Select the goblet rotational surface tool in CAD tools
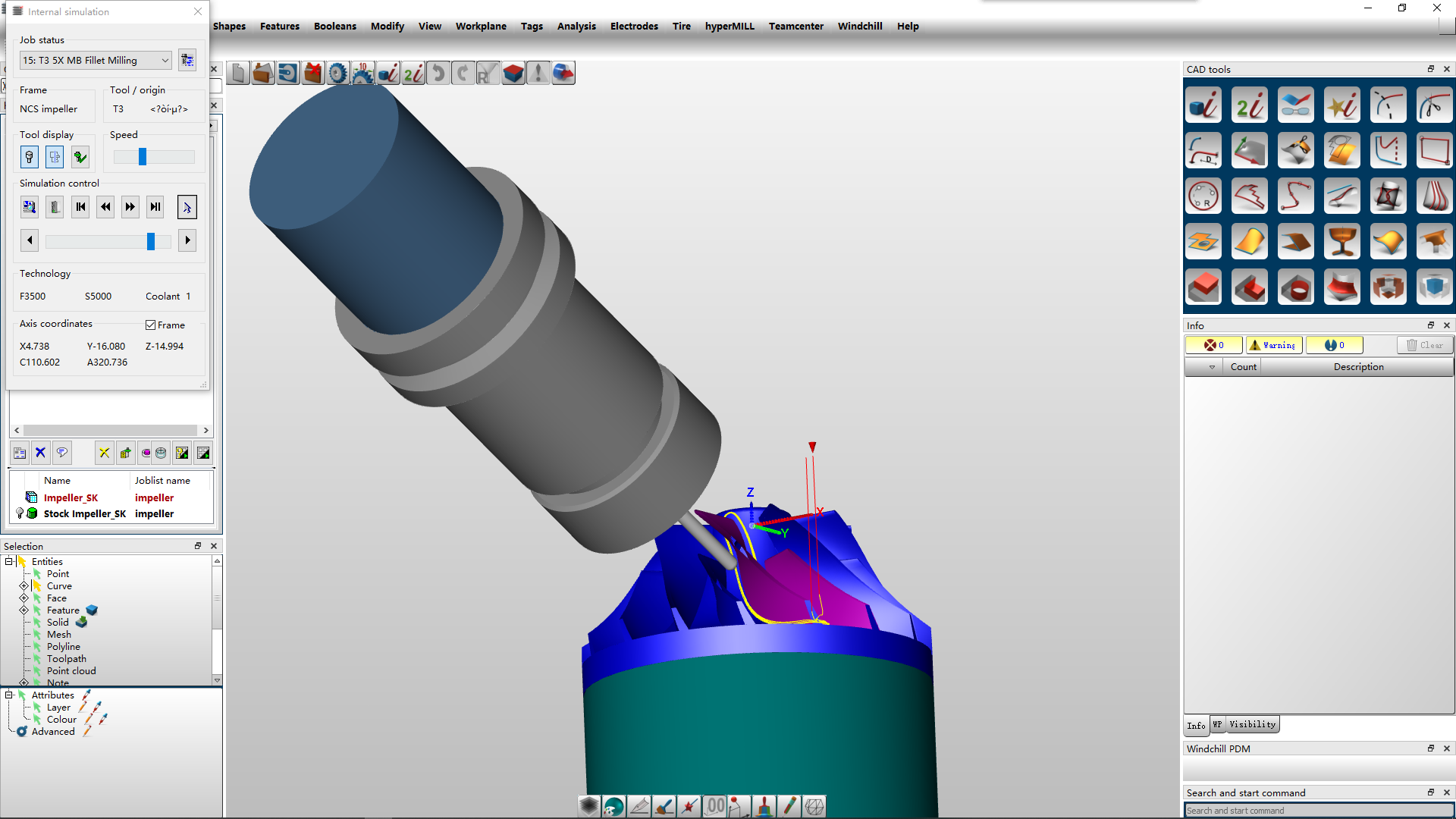 (x=1342, y=241)
